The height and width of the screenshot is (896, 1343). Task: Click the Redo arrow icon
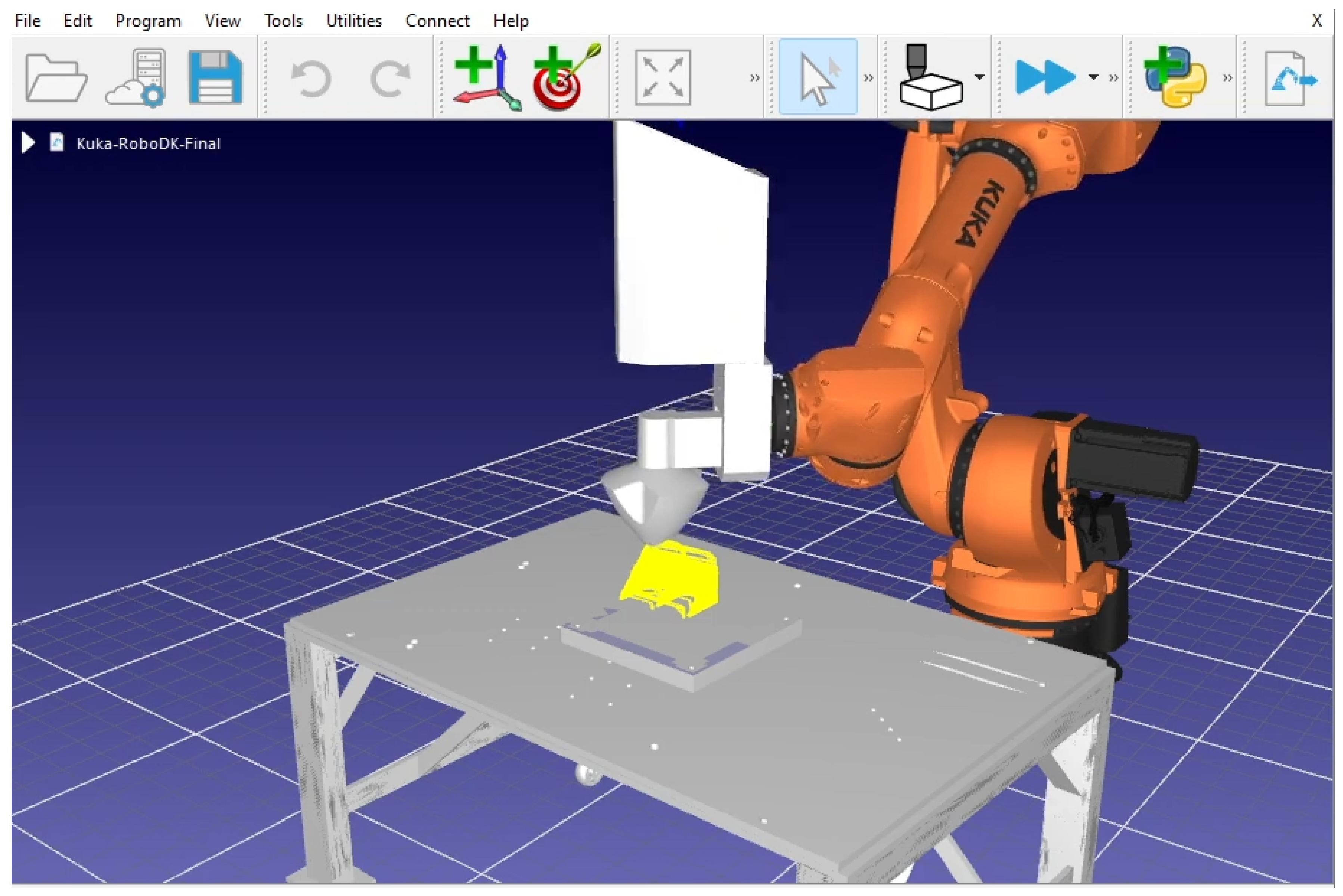click(390, 78)
